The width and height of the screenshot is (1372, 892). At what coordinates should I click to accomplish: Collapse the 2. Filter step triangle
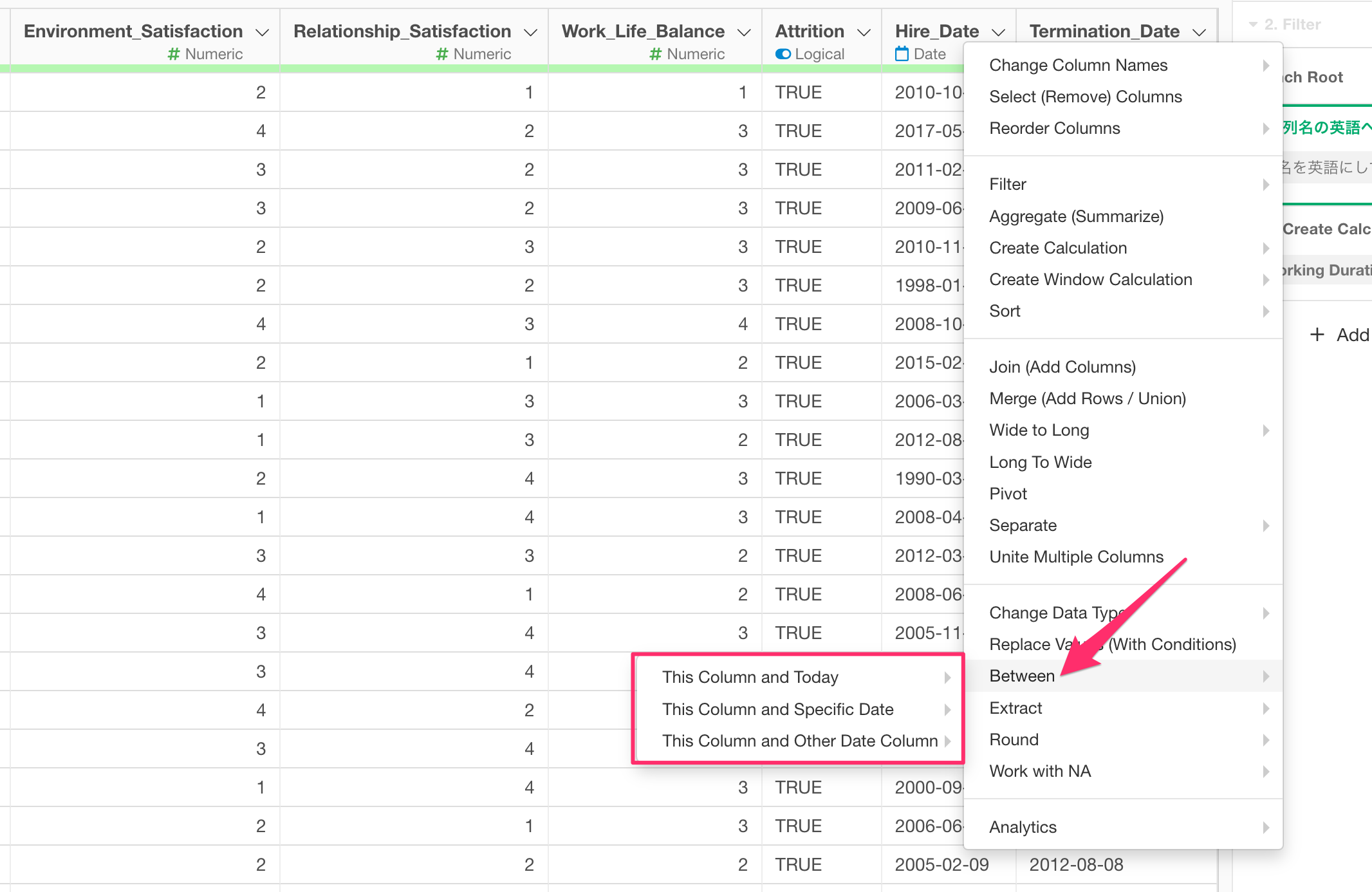[1253, 24]
